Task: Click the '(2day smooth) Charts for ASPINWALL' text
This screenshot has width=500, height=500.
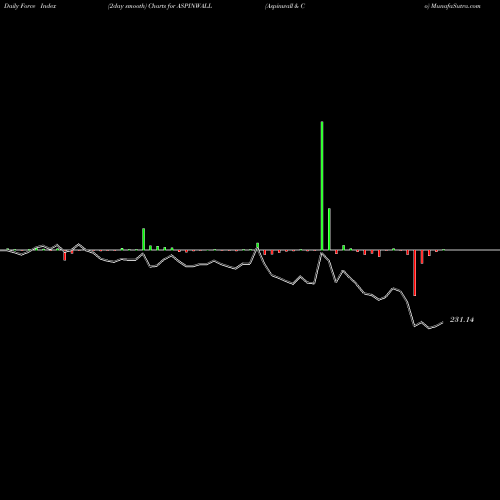Action: pos(160,6)
